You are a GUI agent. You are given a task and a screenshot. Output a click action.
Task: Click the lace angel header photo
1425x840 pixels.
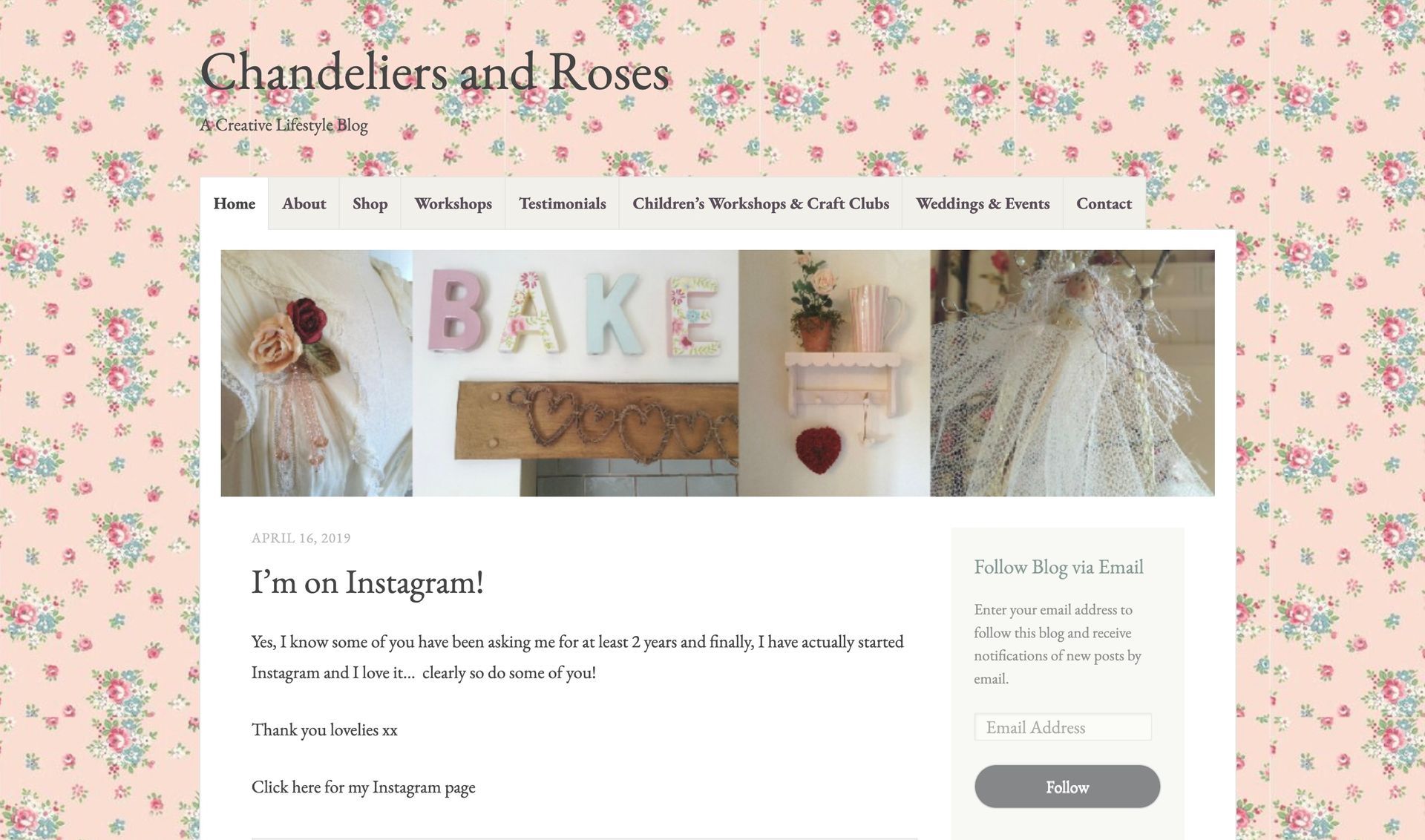(1072, 373)
